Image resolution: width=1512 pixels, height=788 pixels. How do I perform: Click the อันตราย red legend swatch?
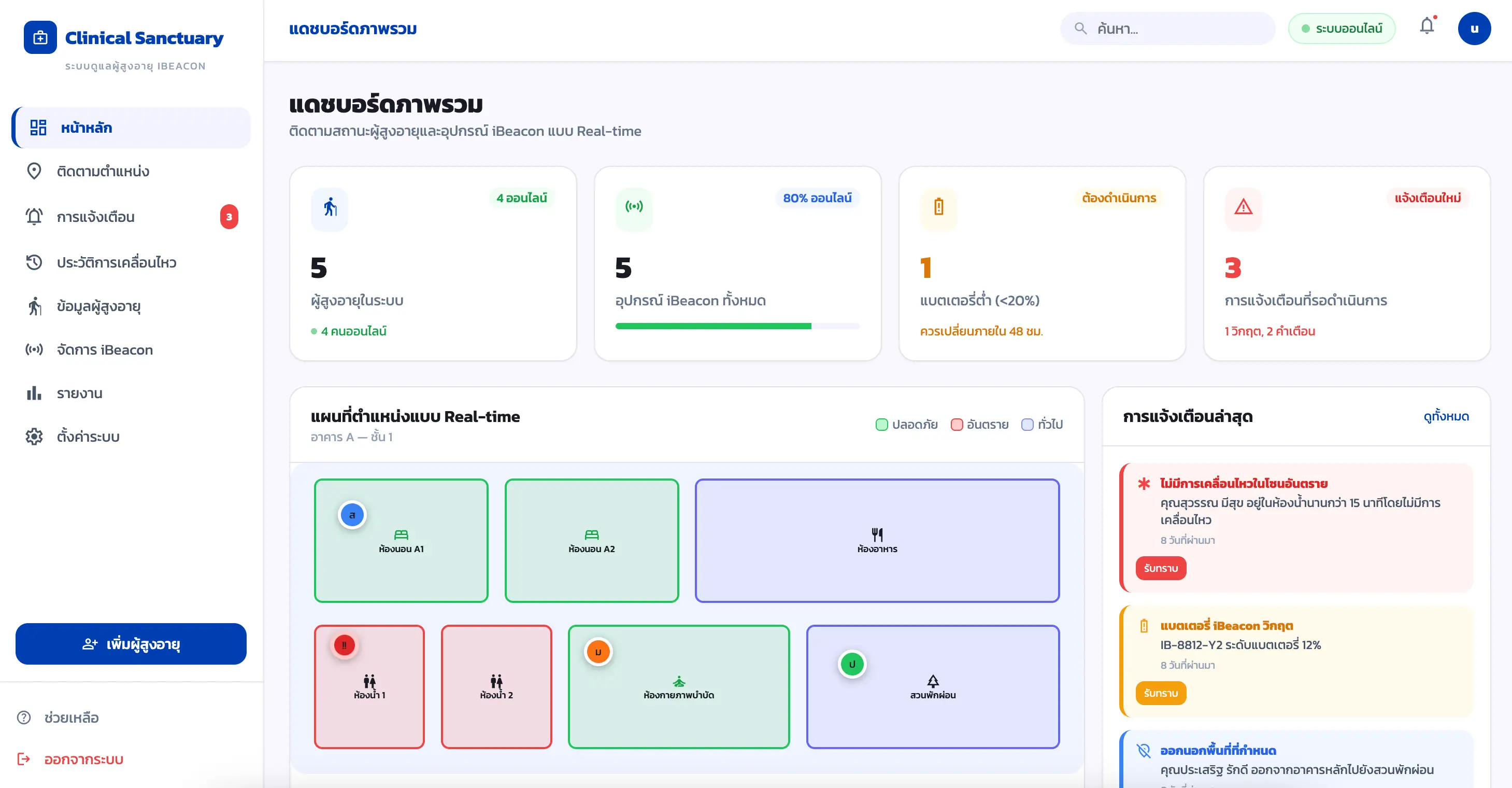[x=957, y=424]
